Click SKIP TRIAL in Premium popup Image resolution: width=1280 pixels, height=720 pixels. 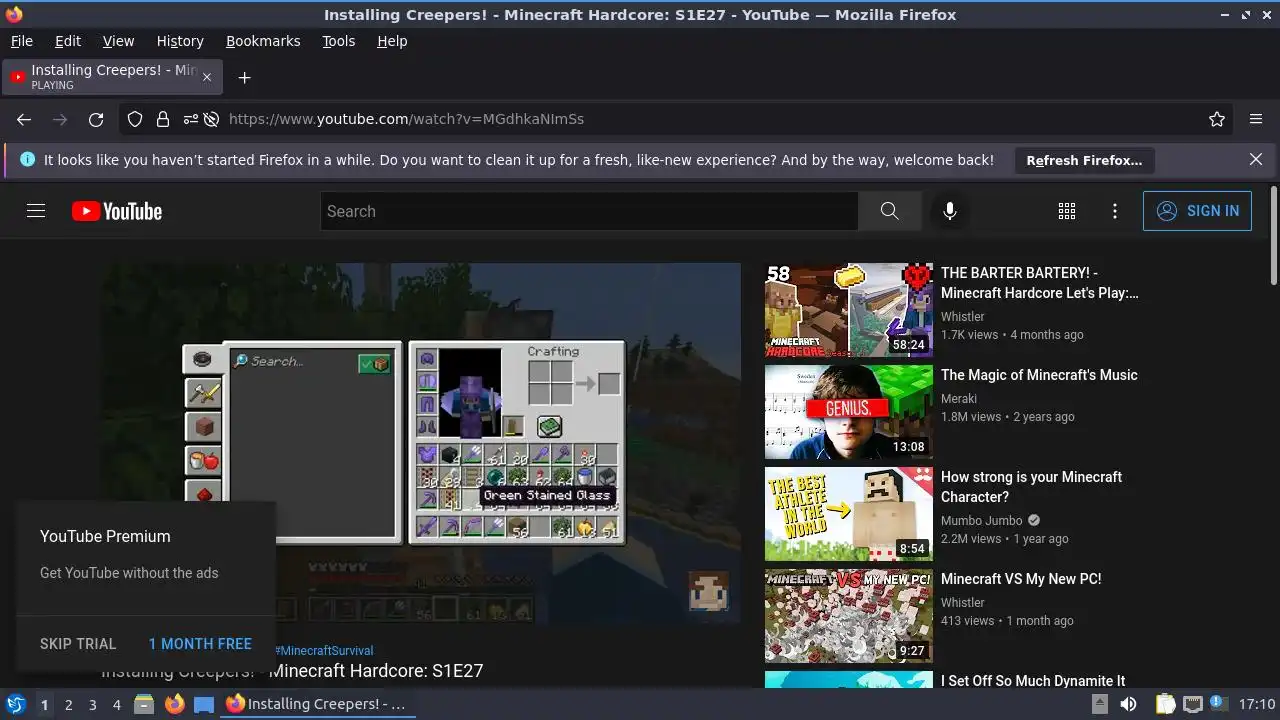78,644
